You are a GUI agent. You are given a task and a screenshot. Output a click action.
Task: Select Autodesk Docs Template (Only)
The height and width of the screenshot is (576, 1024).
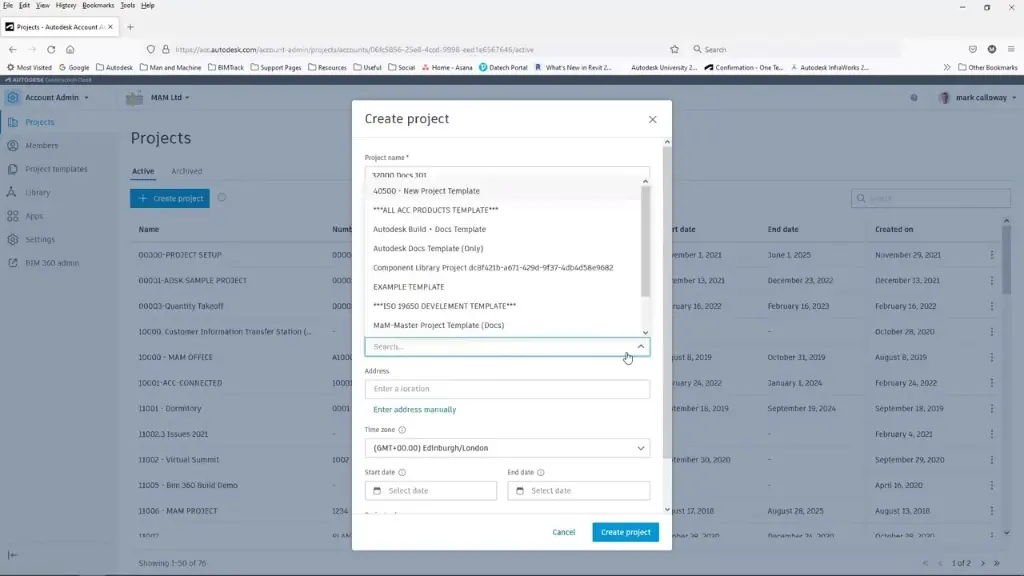(503, 248)
